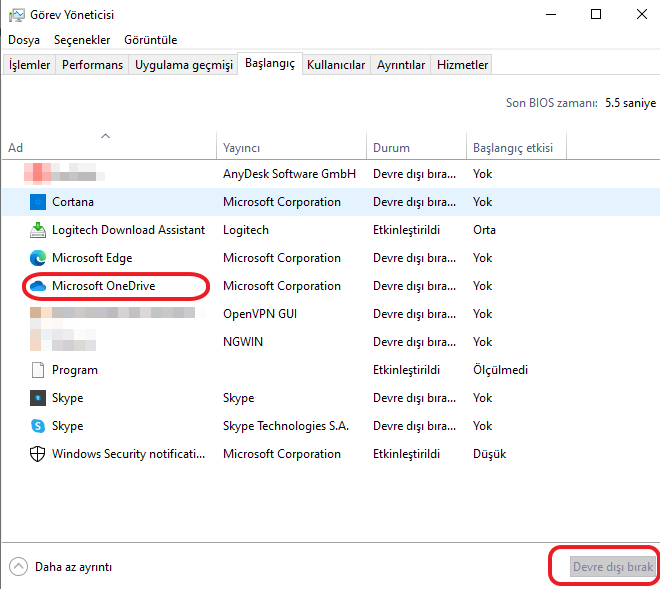Sort by the Yayıncı column header
660x589 pixels.
point(292,146)
